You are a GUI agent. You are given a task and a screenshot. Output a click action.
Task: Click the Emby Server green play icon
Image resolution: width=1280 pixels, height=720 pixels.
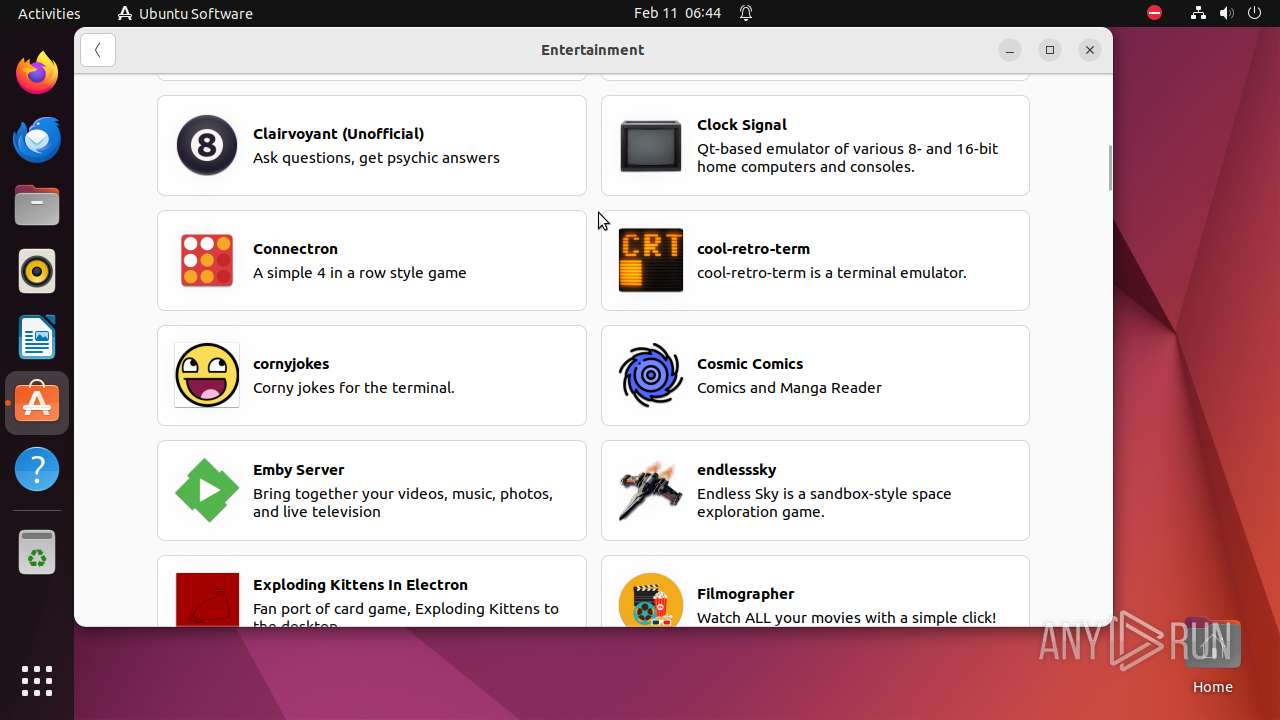[x=207, y=490]
